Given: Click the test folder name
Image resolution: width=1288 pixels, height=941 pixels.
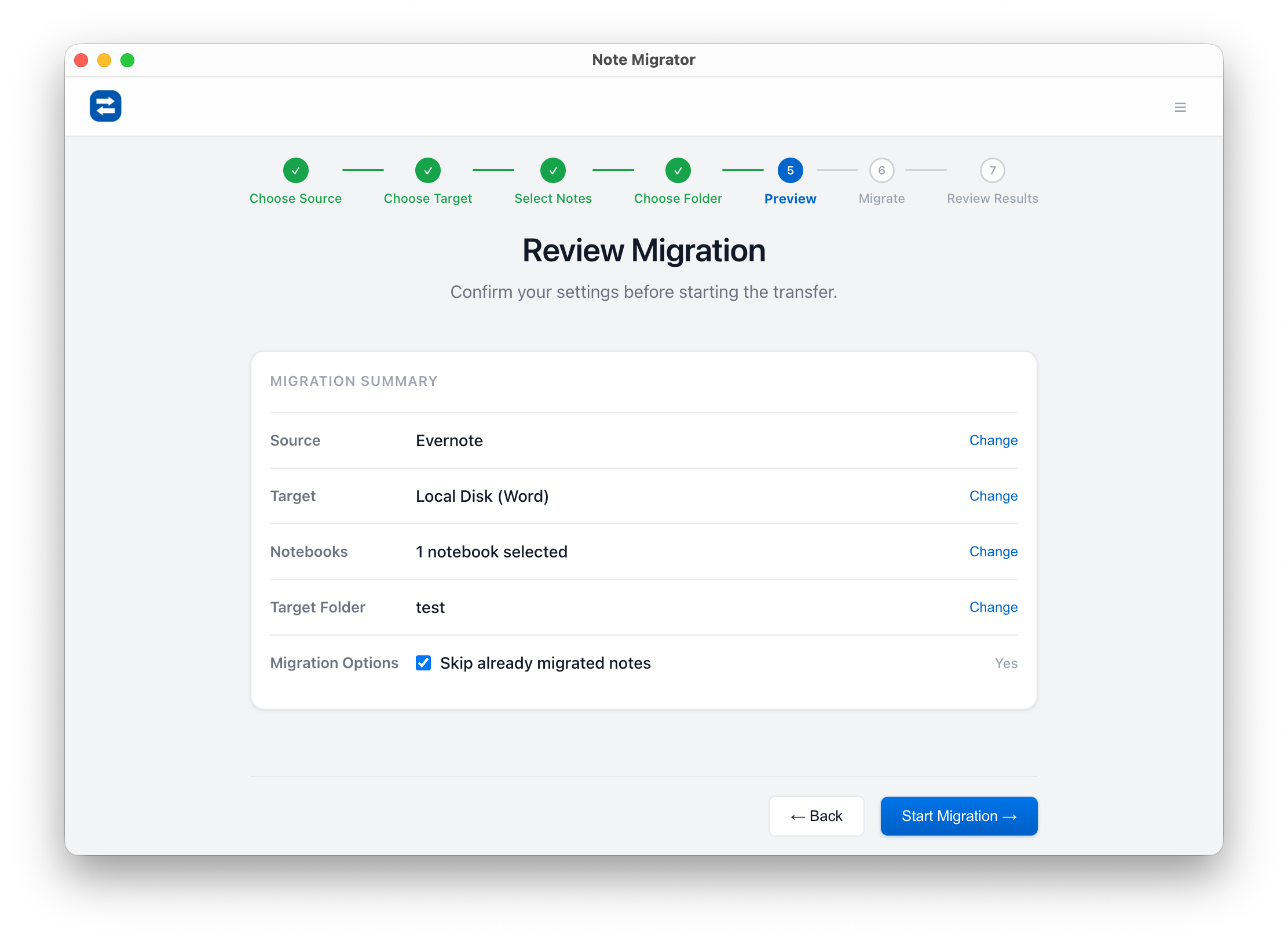Looking at the screenshot, I should (x=430, y=607).
